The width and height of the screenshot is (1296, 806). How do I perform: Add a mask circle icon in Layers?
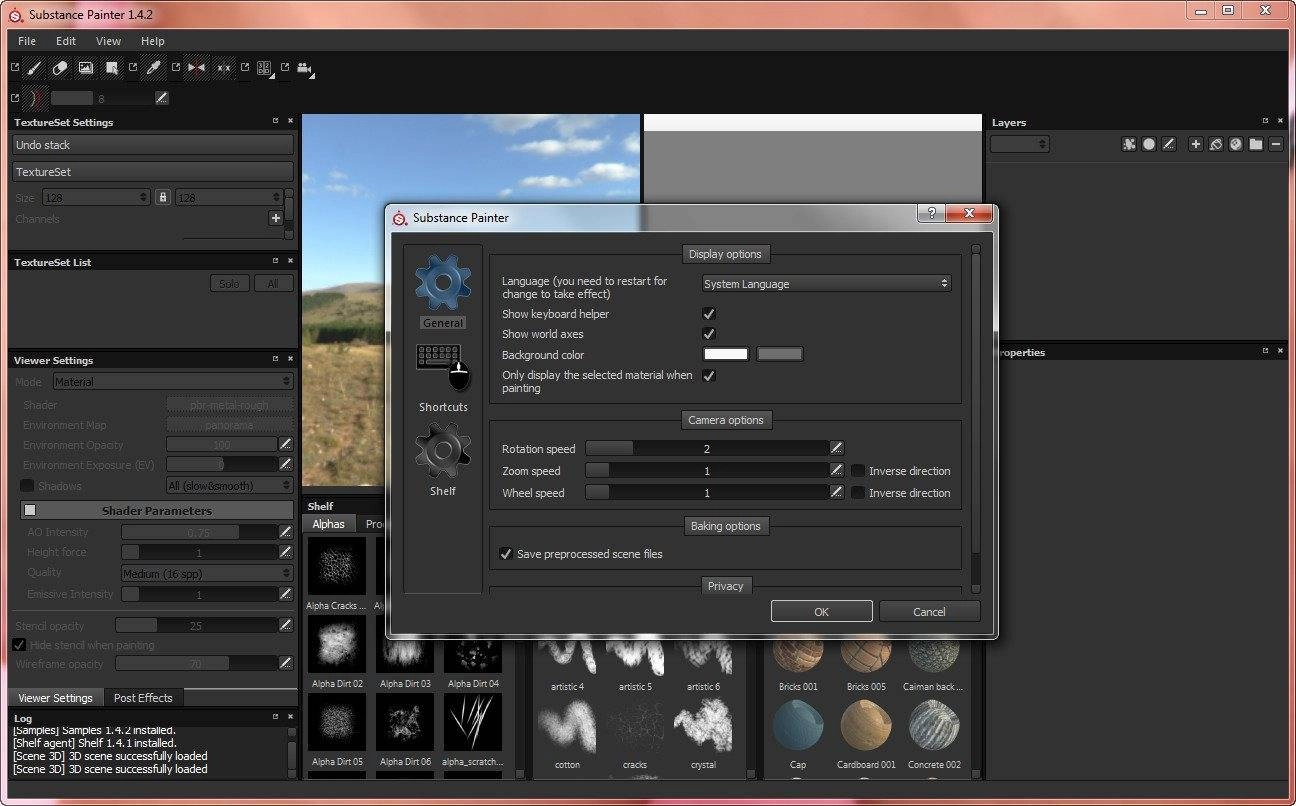pos(1149,144)
